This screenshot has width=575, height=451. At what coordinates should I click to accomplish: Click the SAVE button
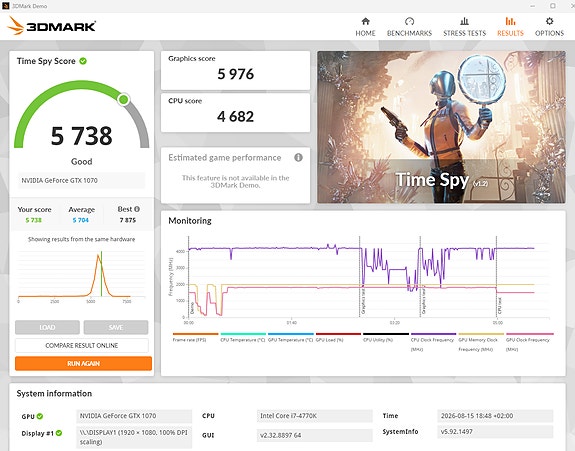coord(116,327)
